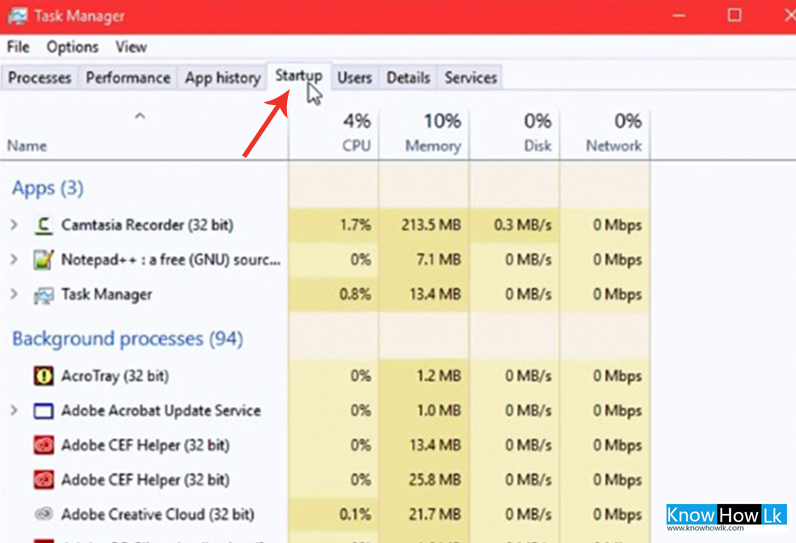The width and height of the screenshot is (796, 543).
Task: Select the Background processes (94) heading
Action: click(127, 338)
